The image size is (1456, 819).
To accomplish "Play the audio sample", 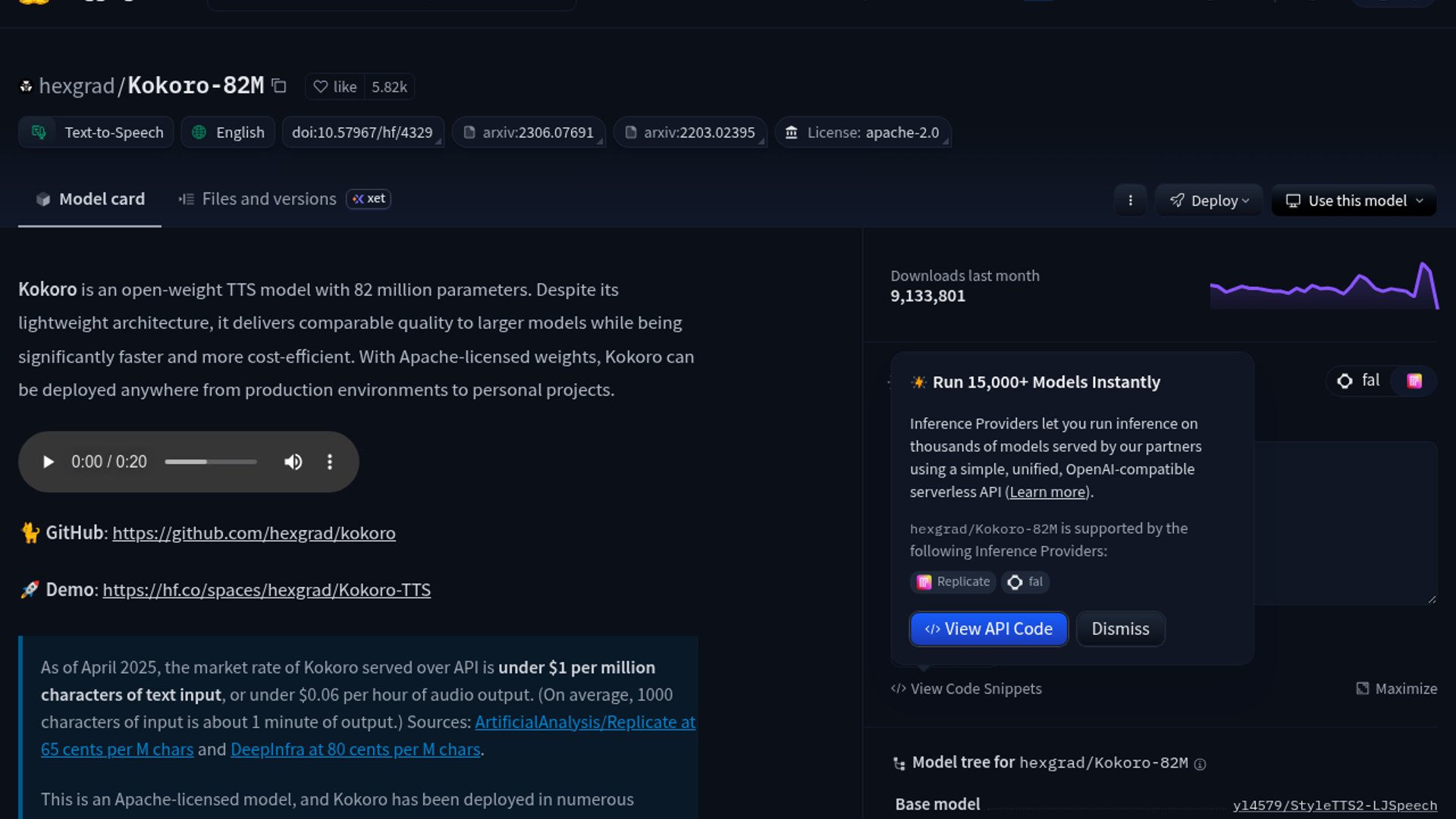I will pyautogui.click(x=48, y=462).
